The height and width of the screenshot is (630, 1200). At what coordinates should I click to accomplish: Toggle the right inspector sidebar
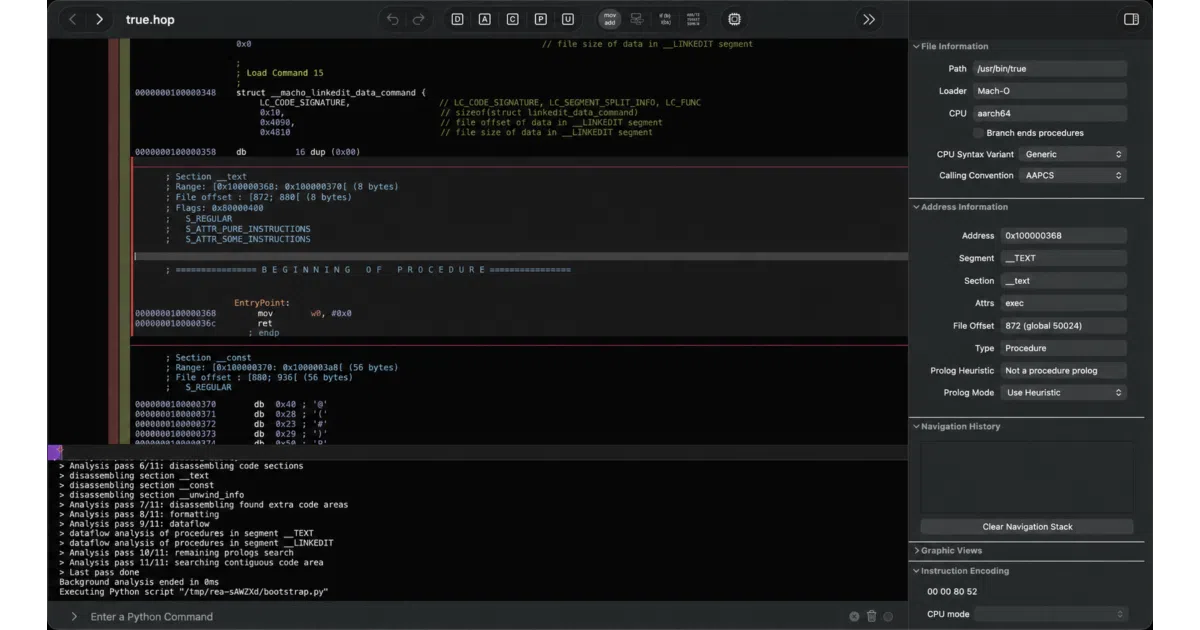point(1131,19)
